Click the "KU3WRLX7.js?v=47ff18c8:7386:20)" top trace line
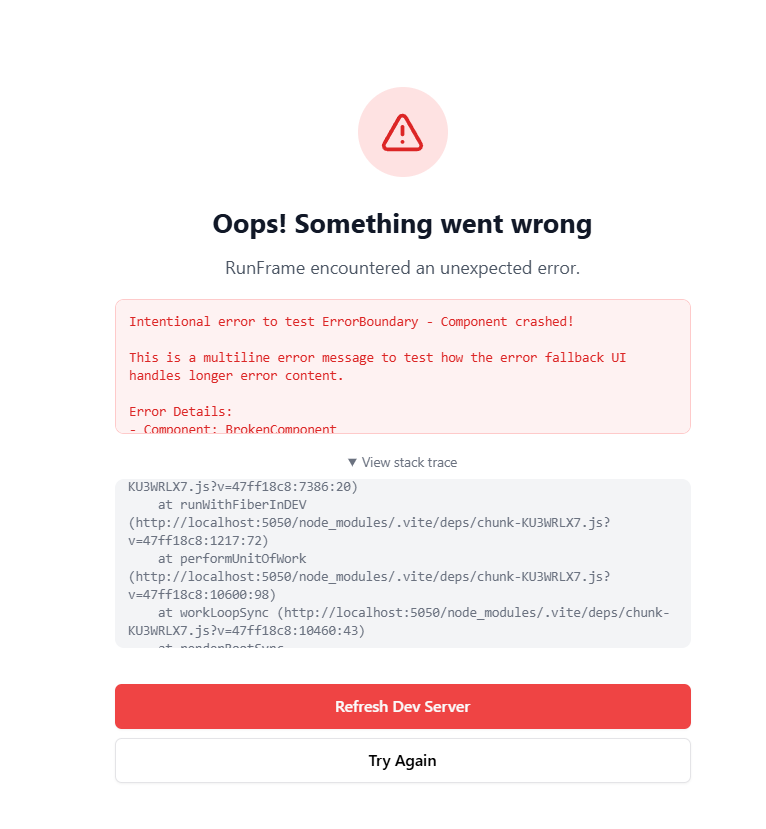Screen dimensions: 766x829 coord(243,486)
